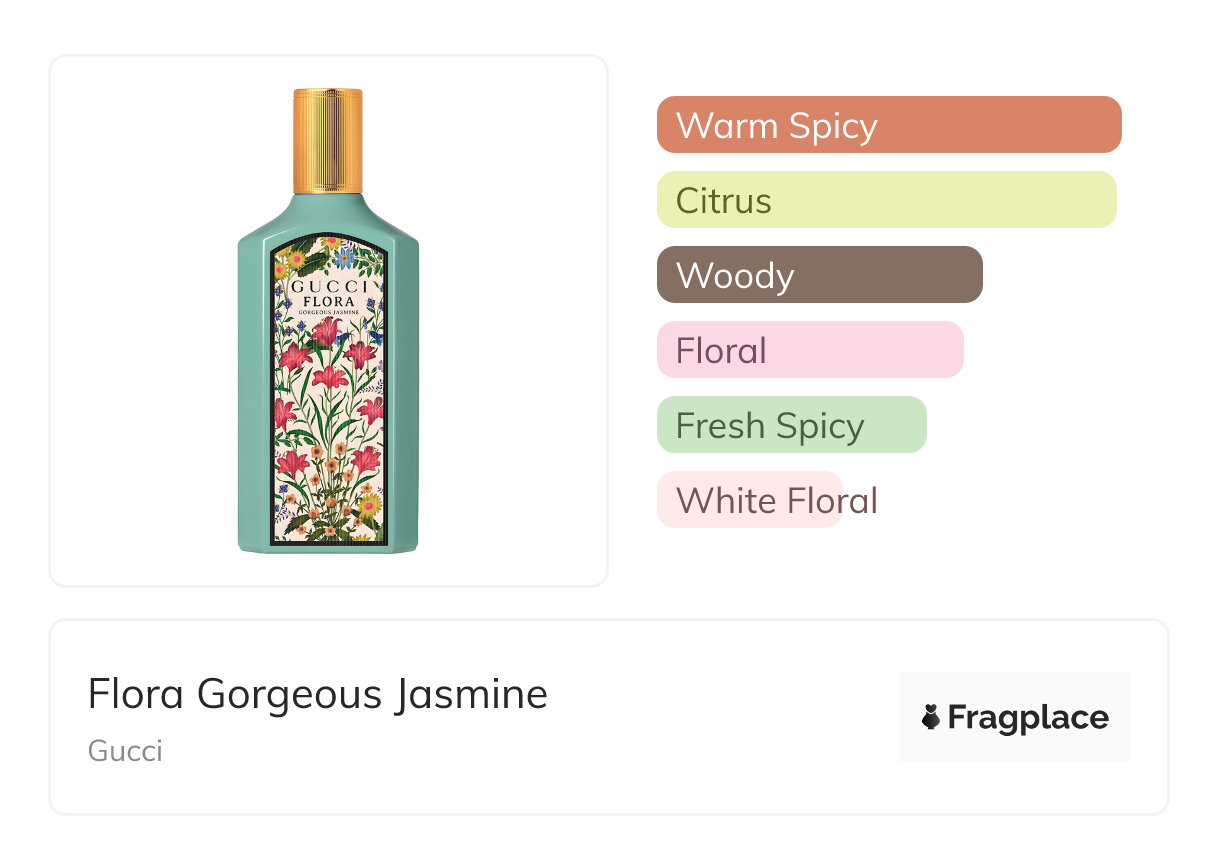Click the White Floral accord bar

point(749,500)
